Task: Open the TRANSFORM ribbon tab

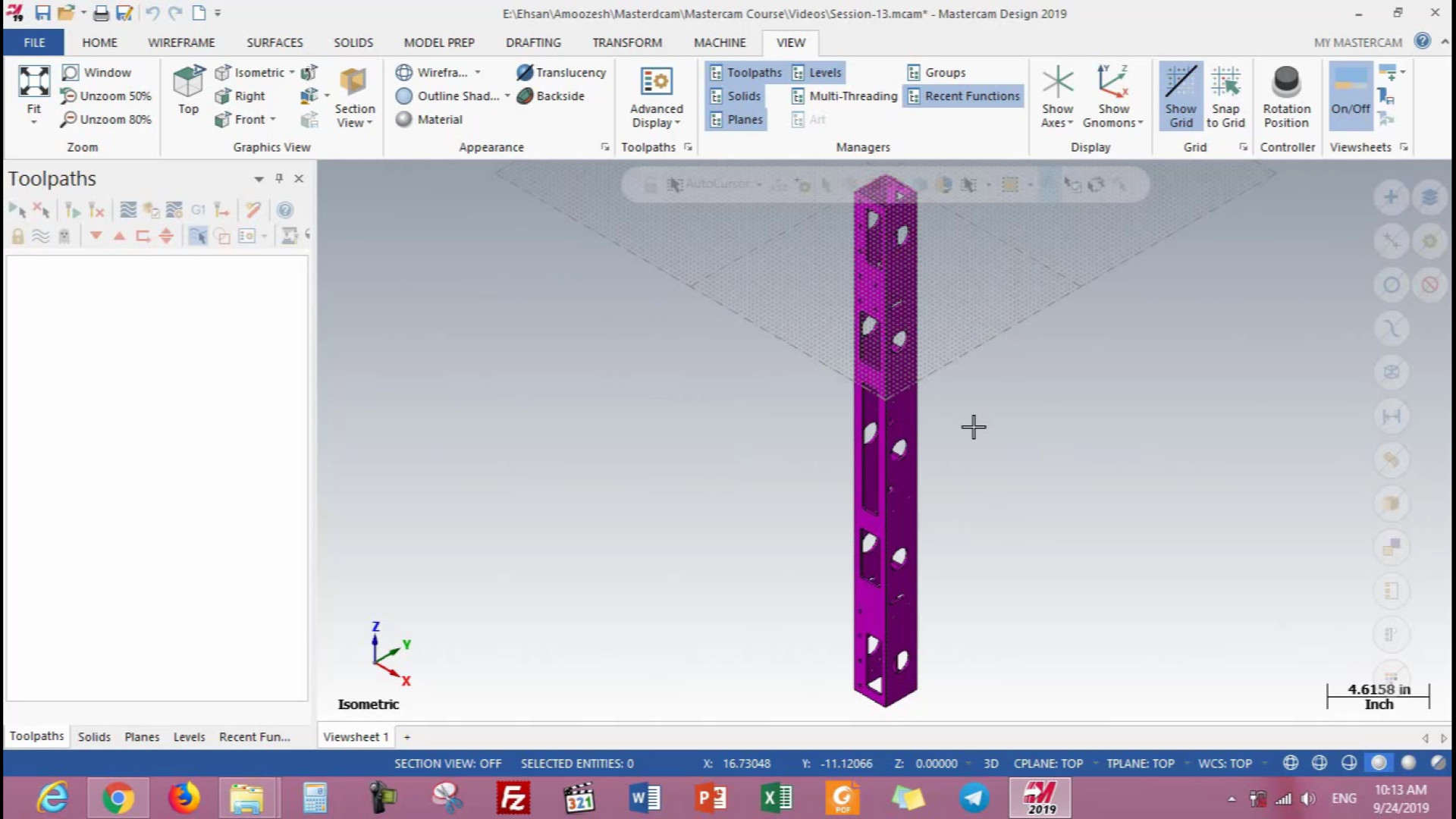Action: [627, 42]
